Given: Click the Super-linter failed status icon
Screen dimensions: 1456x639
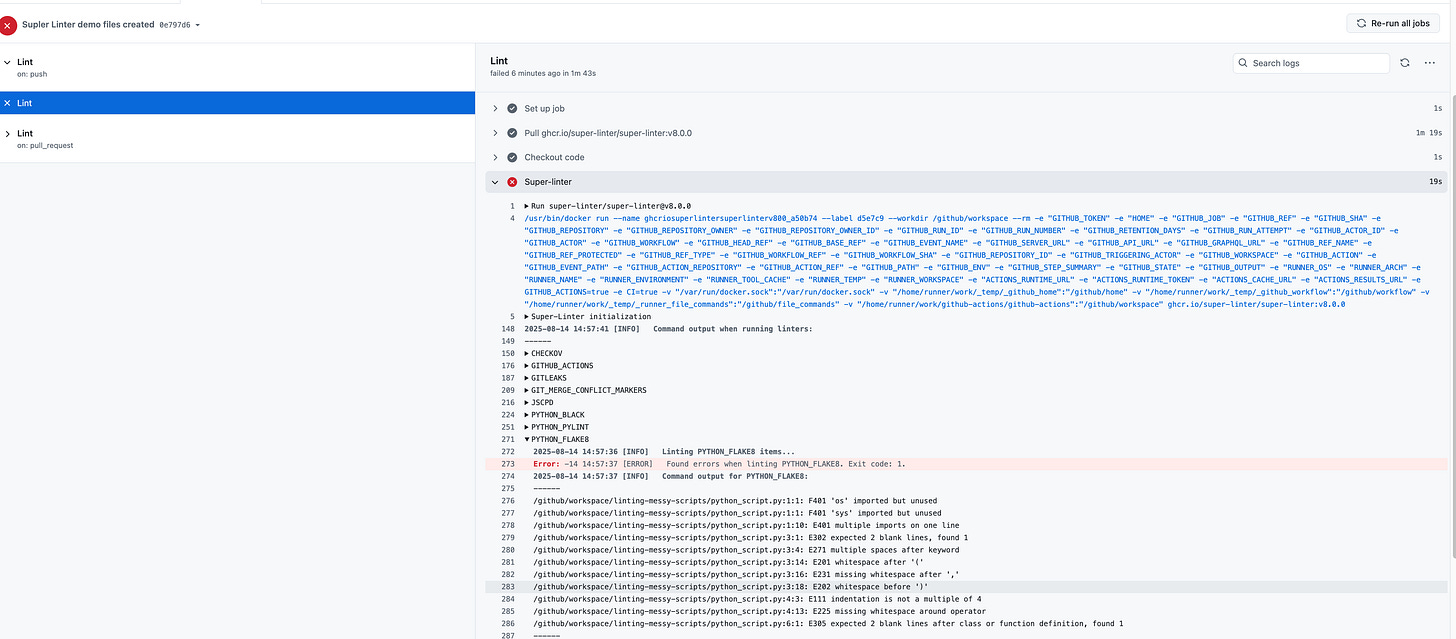Looking at the screenshot, I should click(512, 182).
